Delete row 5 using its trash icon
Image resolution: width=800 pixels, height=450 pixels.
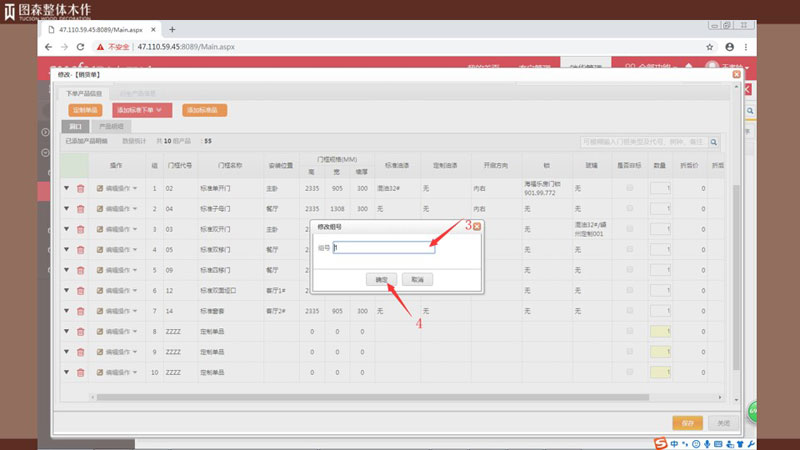click(x=80, y=269)
